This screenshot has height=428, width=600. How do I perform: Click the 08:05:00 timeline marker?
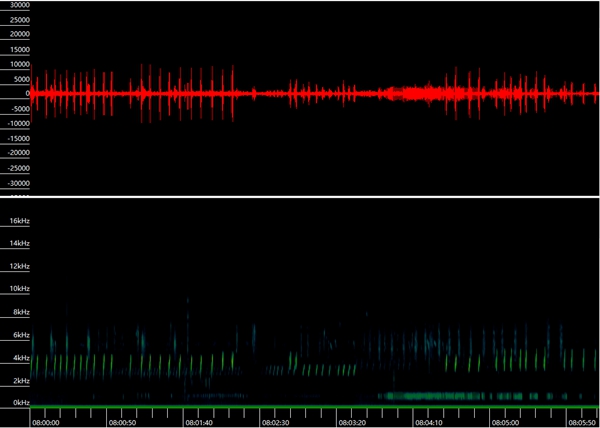pos(505,422)
